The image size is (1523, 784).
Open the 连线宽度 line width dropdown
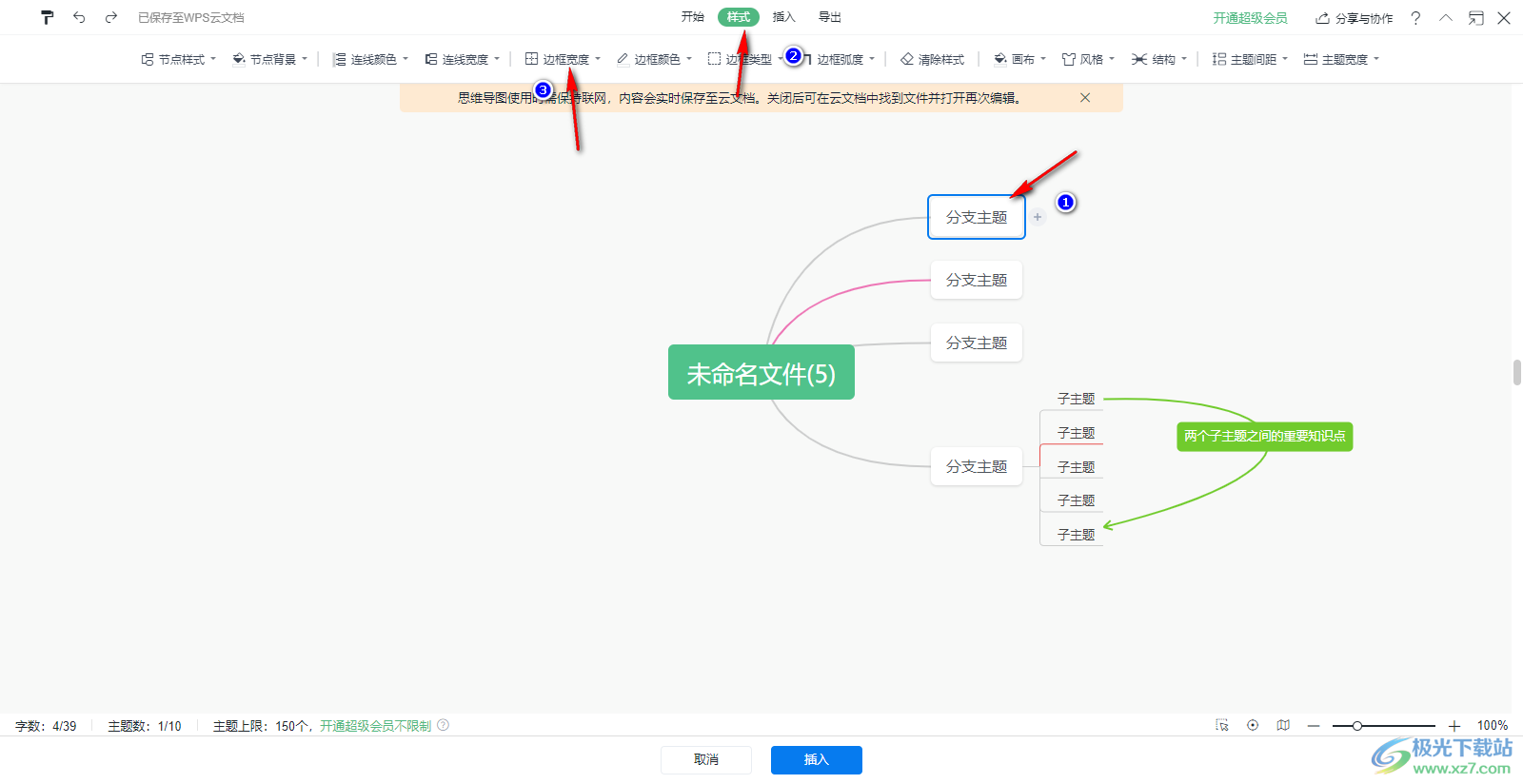[463, 59]
